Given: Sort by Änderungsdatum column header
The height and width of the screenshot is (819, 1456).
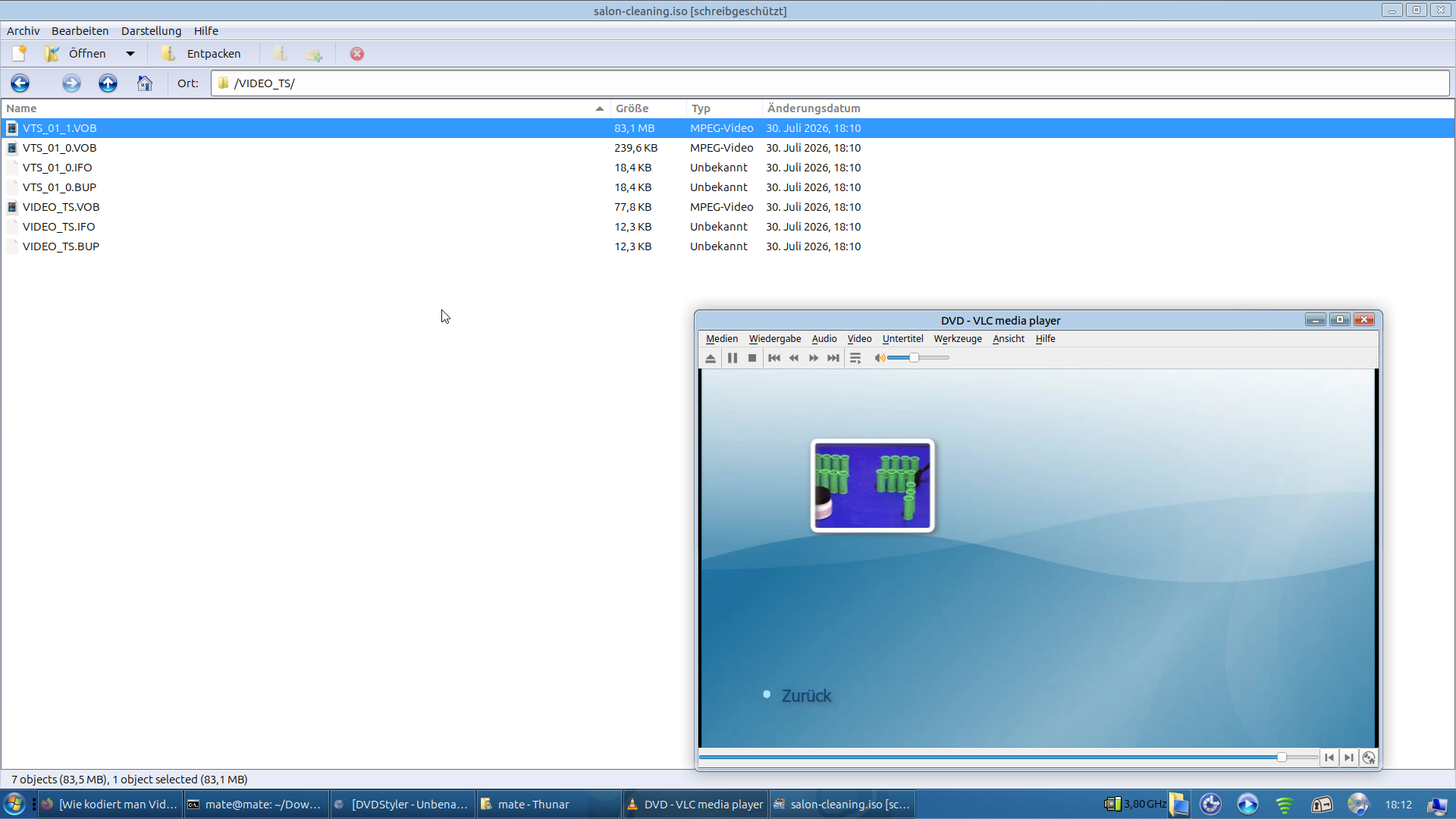Looking at the screenshot, I should [814, 108].
